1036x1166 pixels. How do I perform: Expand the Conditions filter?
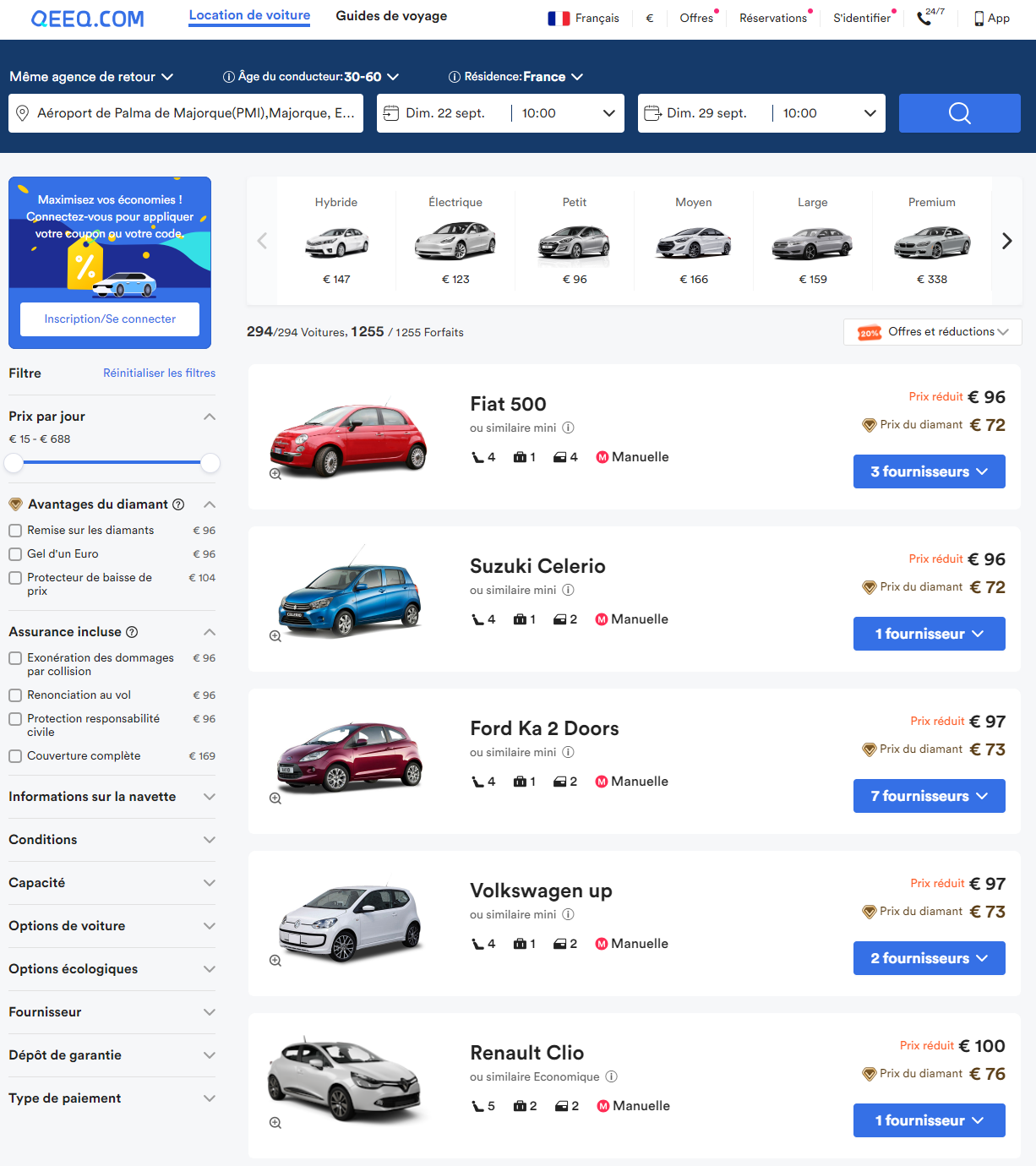(x=112, y=840)
